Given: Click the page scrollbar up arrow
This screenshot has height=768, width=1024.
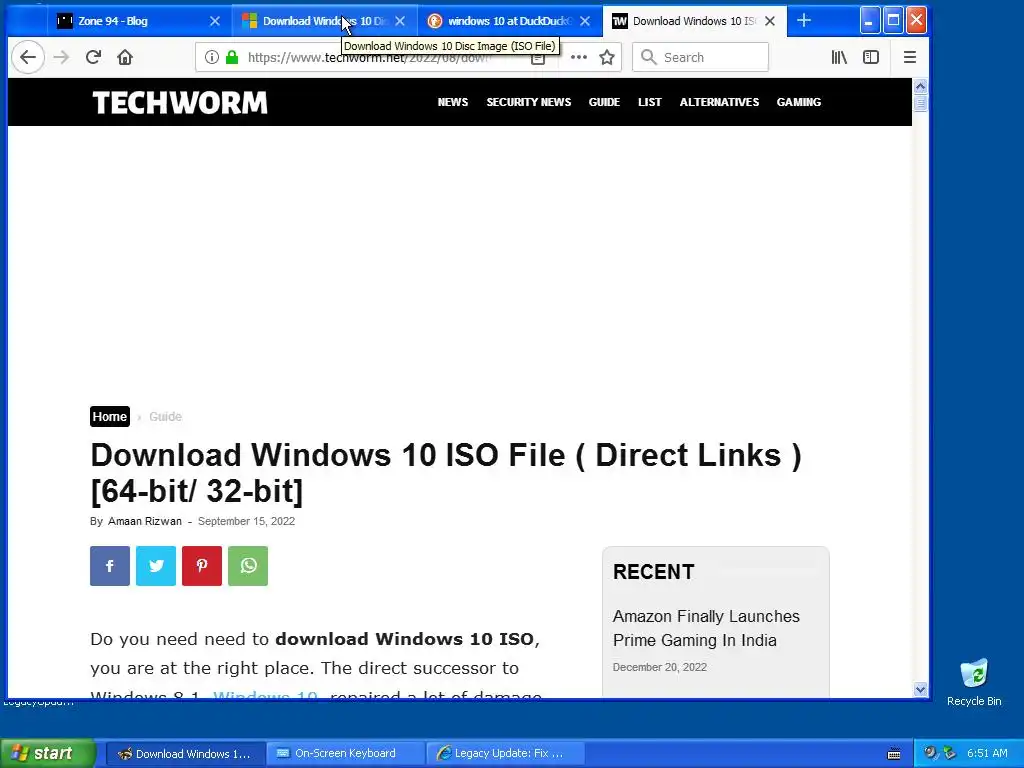Looking at the screenshot, I should 920,86.
